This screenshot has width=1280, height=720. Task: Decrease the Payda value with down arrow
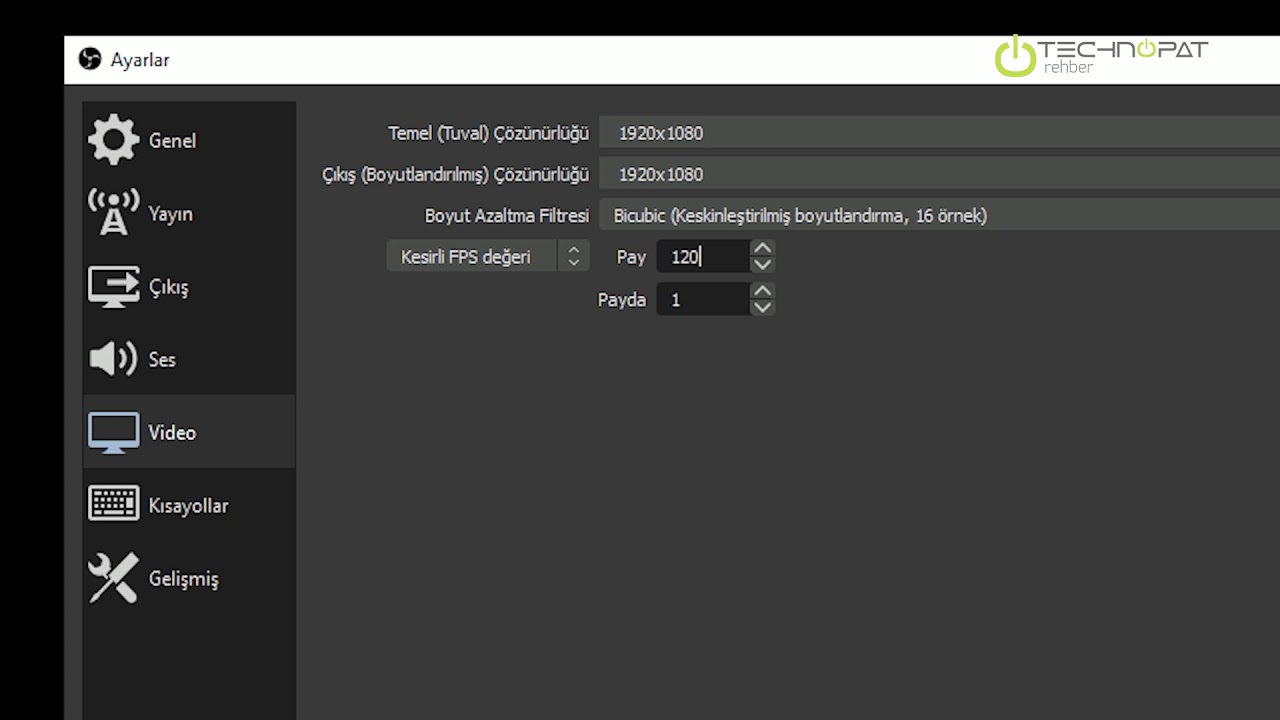(x=762, y=307)
